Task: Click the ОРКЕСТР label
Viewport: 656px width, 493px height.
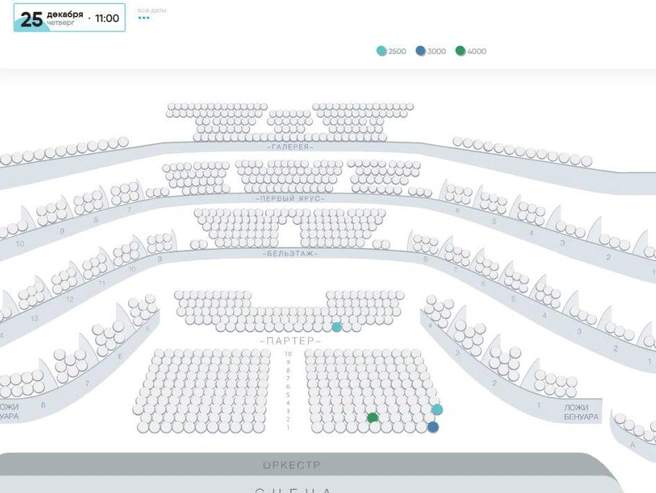Action: [292, 466]
